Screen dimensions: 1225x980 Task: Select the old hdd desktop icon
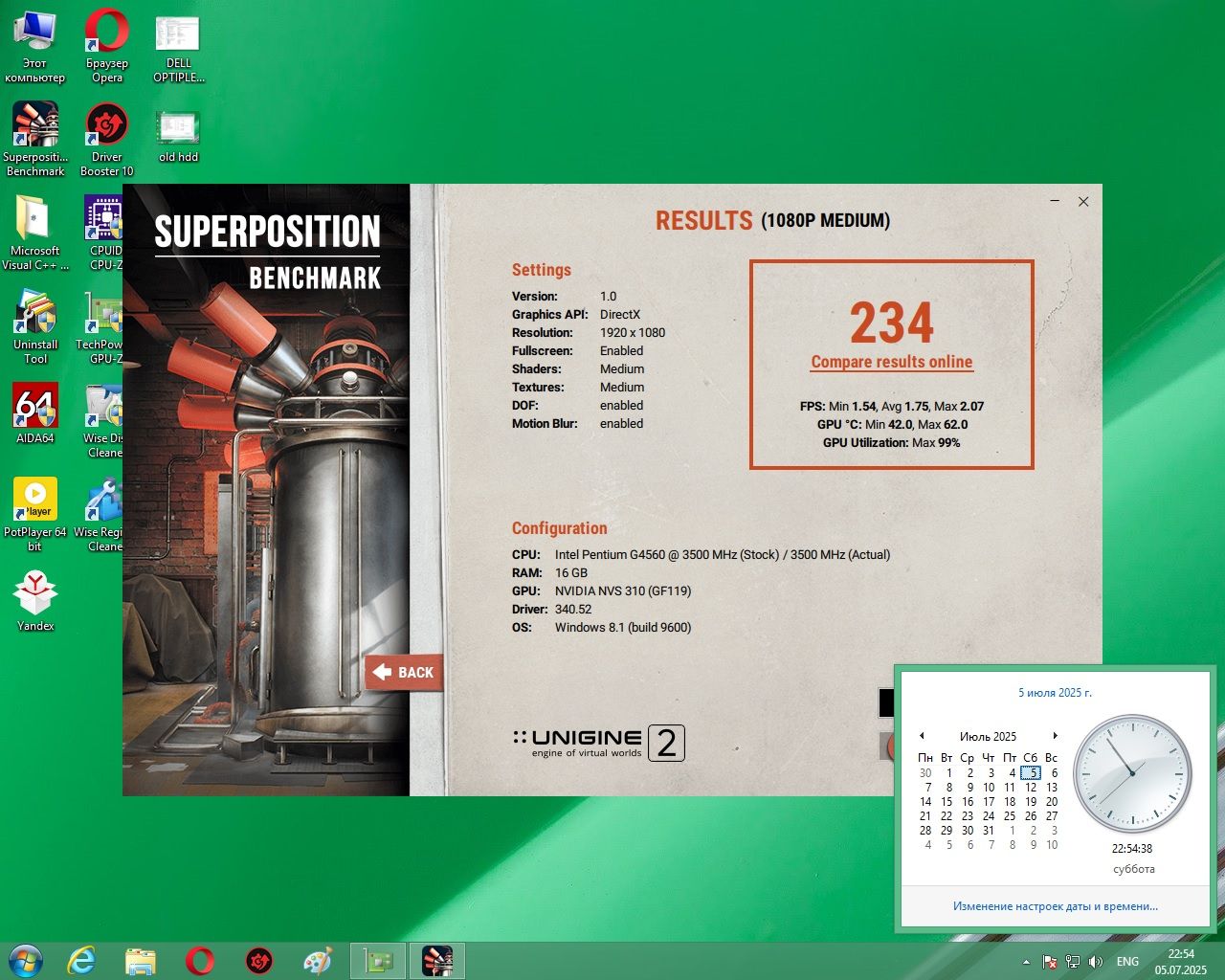(x=178, y=134)
